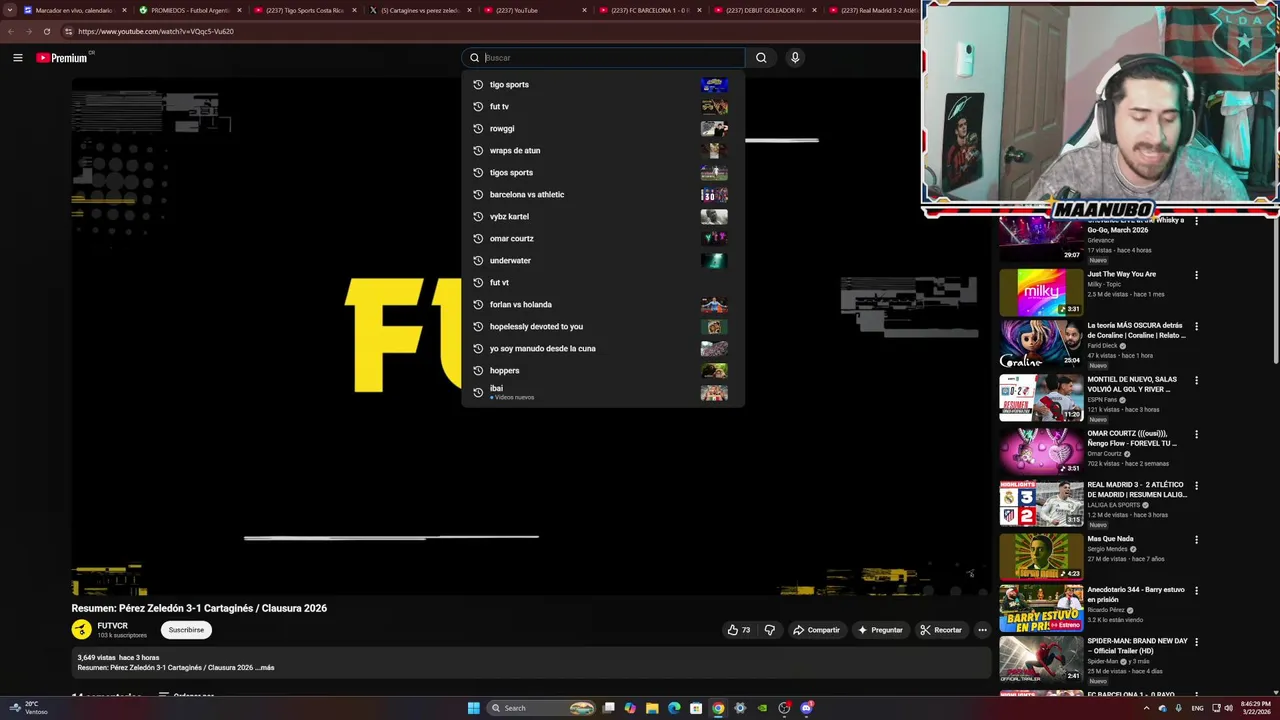Switch to Tigo Sports Costa Rica tab
The width and height of the screenshot is (1280, 720).
coord(305,10)
